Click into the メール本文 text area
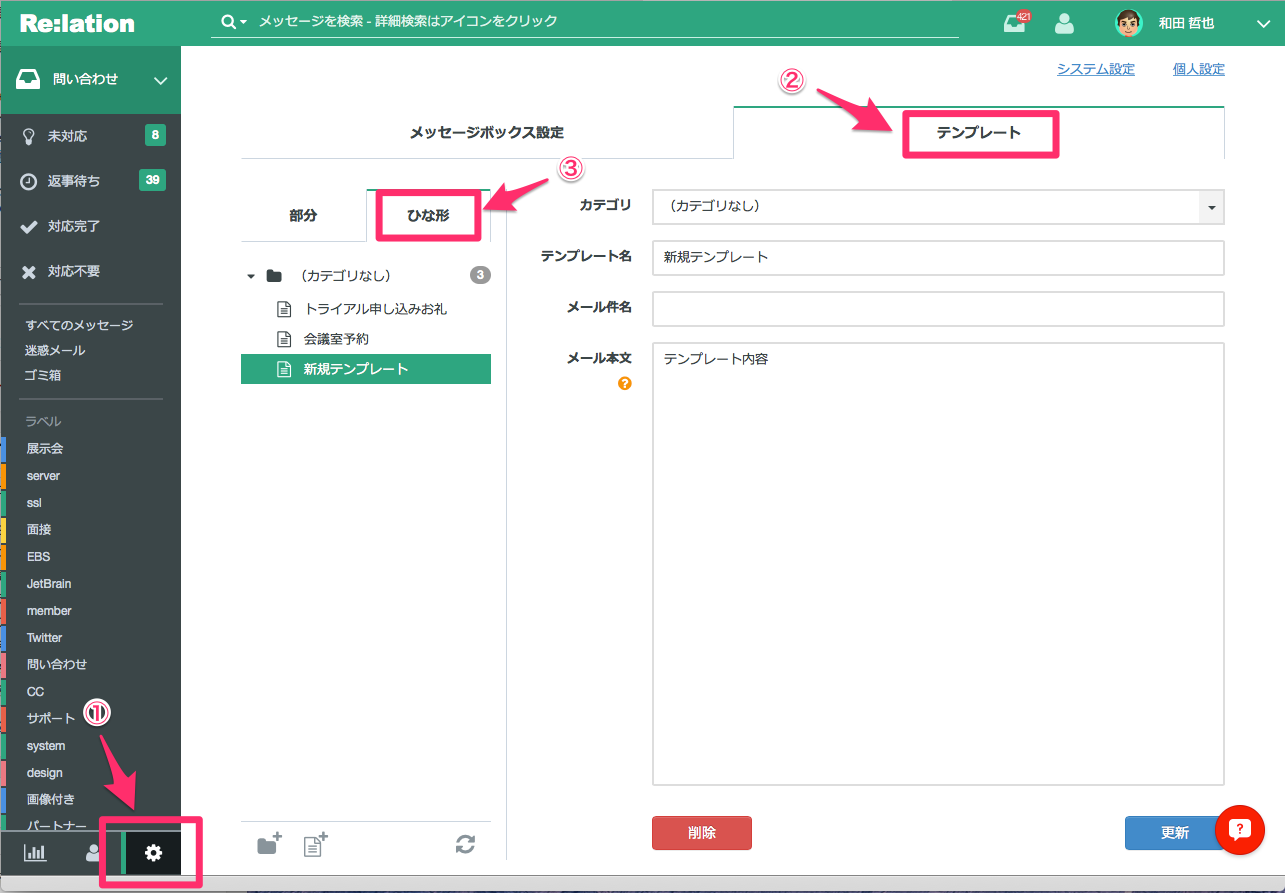Viewport: 1285px width, 893px height. point(938,564)
